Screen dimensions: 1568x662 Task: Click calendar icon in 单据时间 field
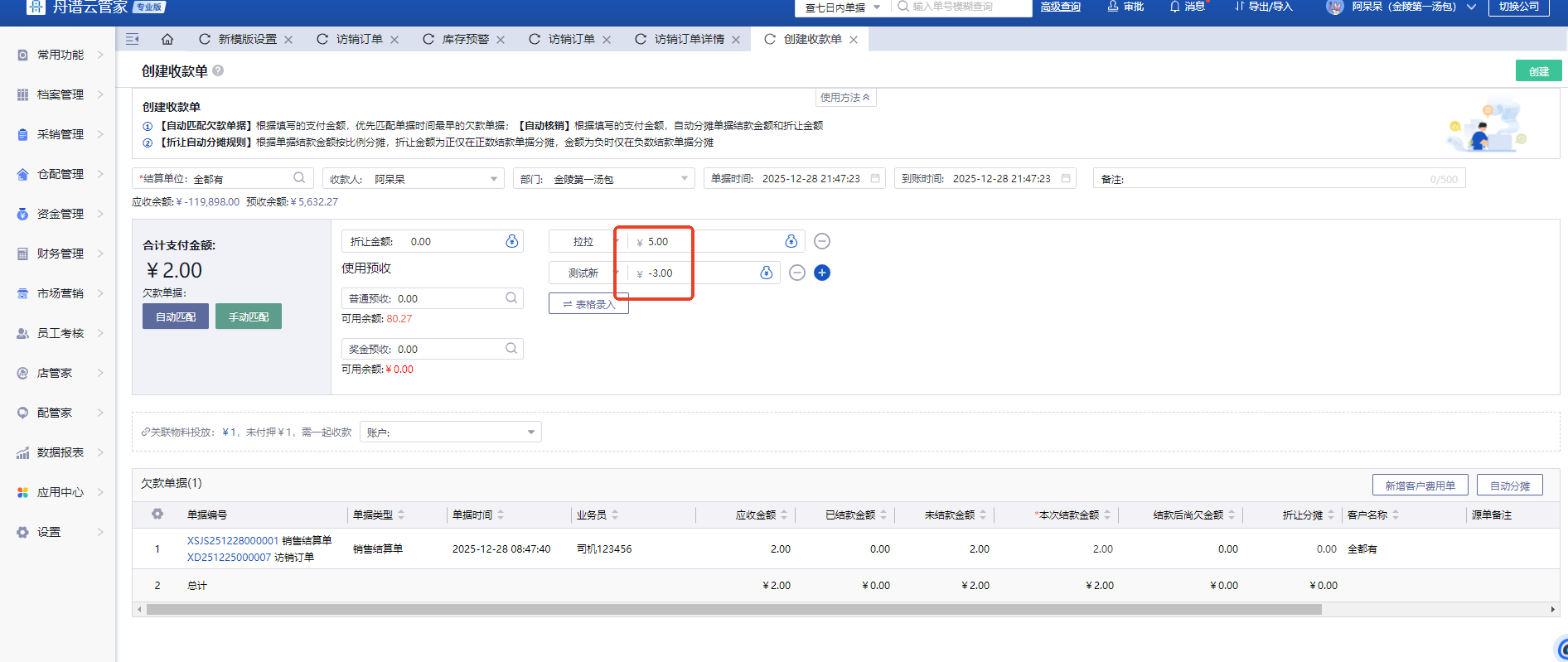875,178
